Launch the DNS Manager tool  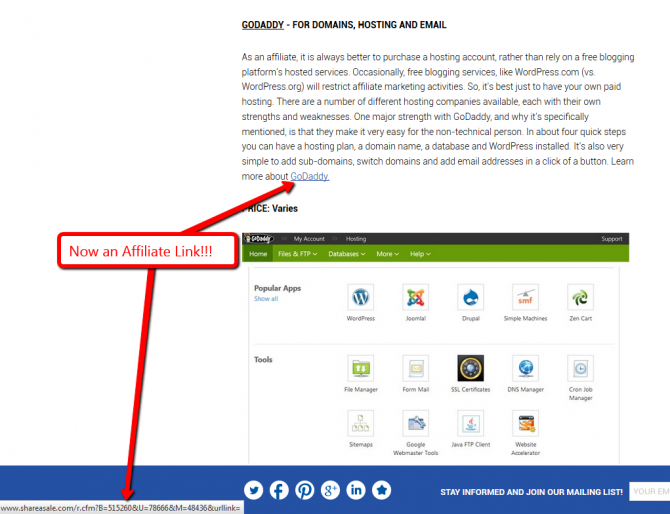click(524, 368)
